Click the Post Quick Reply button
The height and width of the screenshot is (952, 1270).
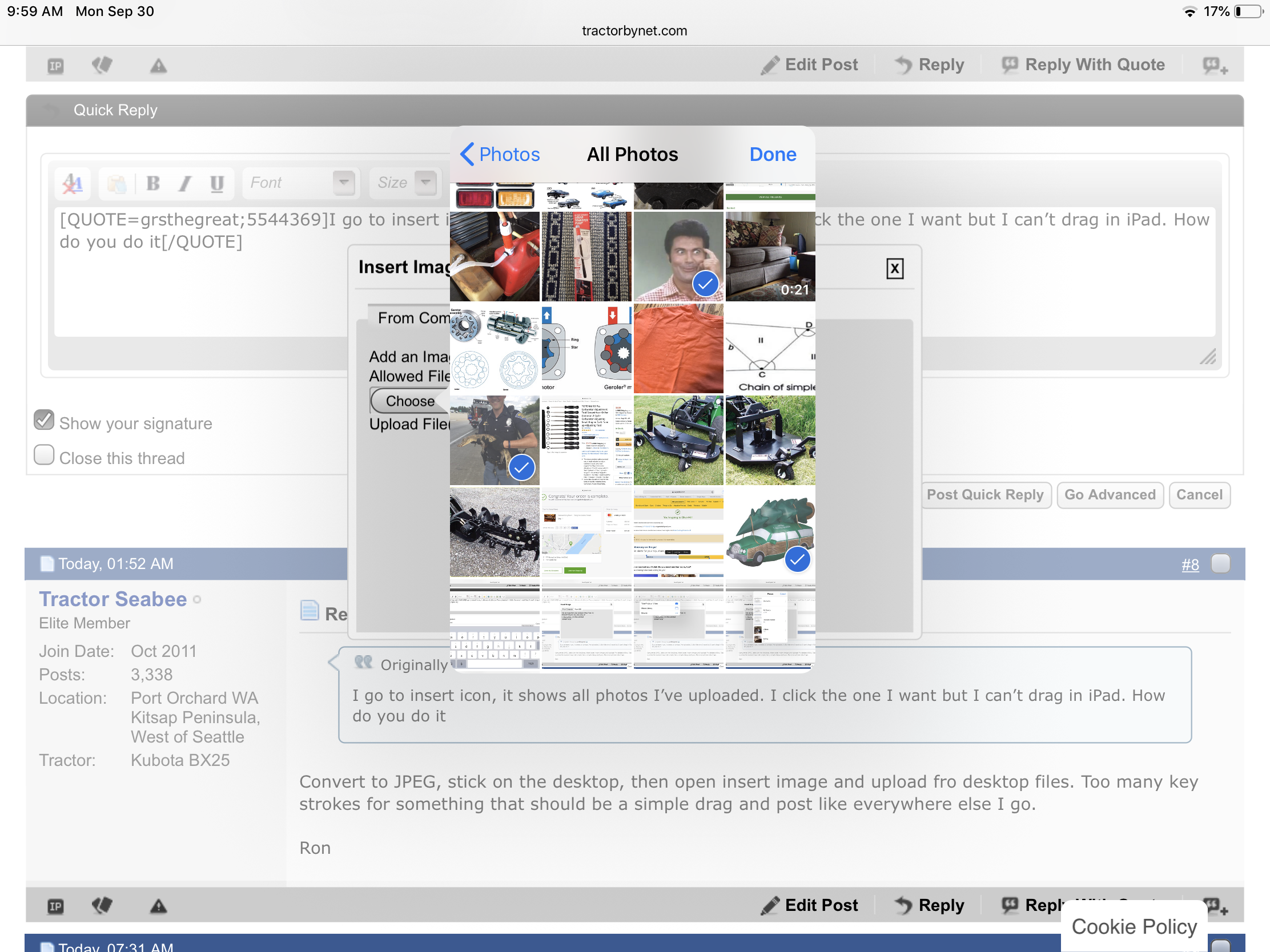point(984,495)
